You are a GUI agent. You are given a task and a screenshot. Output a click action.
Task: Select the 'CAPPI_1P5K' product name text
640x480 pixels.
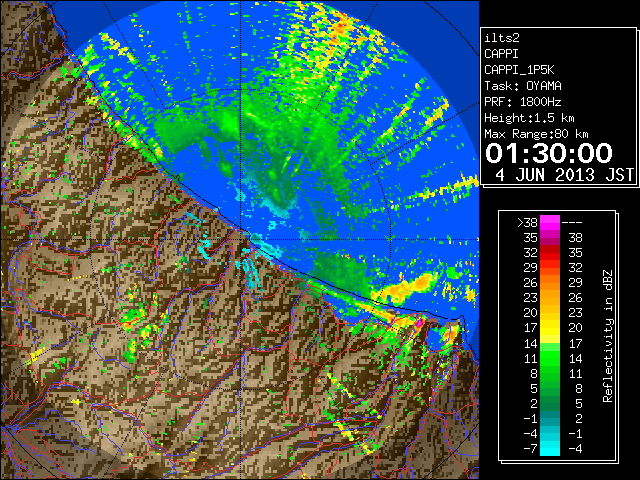point(519,70)
